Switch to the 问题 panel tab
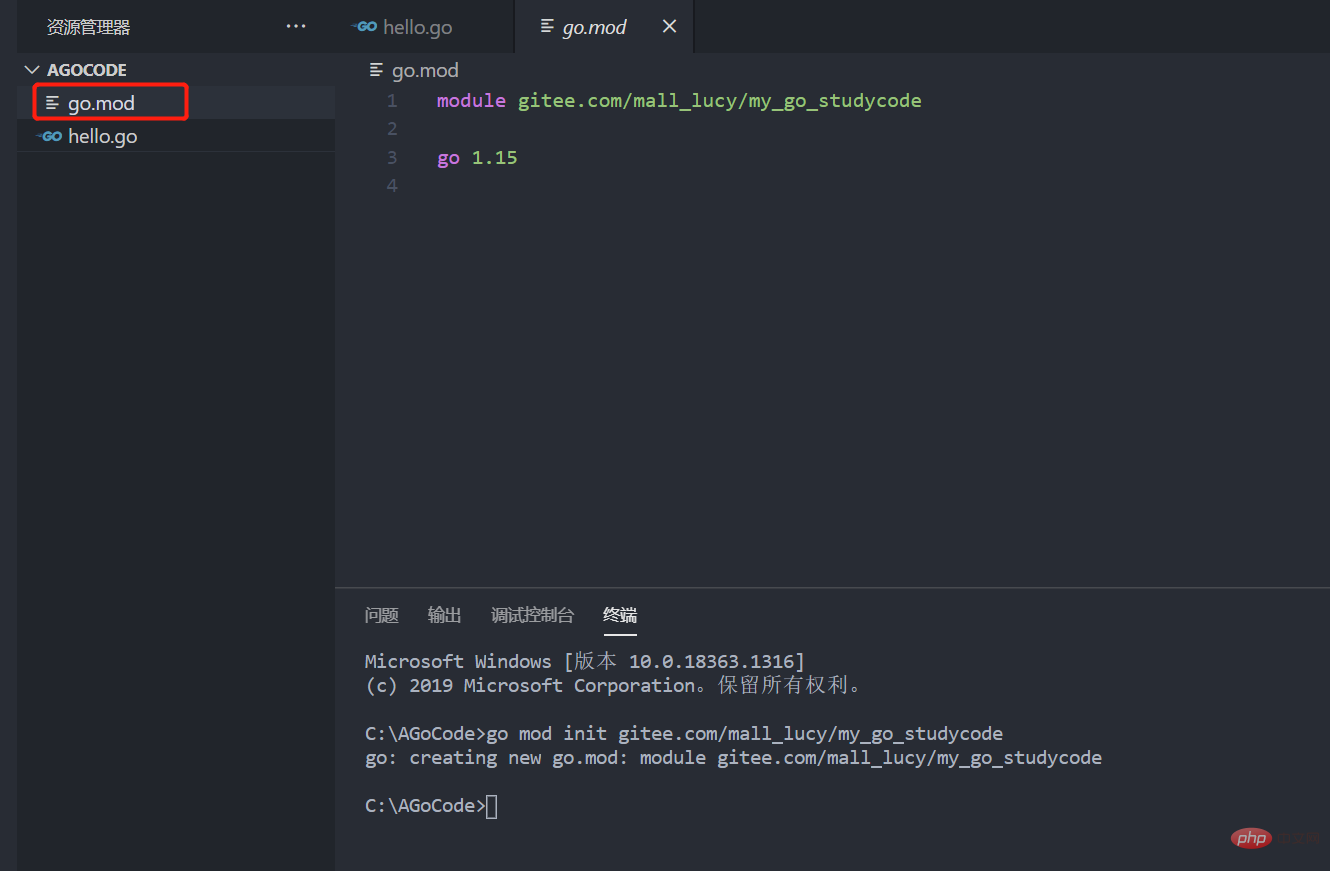 point(381,615)
